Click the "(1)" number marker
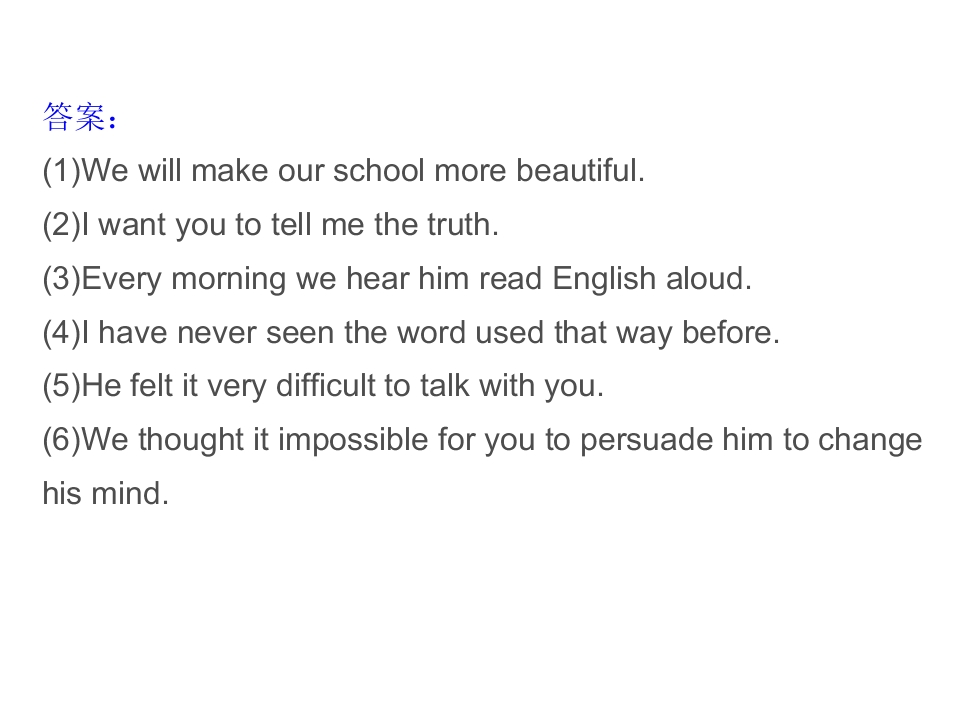 tap(60, 171)
